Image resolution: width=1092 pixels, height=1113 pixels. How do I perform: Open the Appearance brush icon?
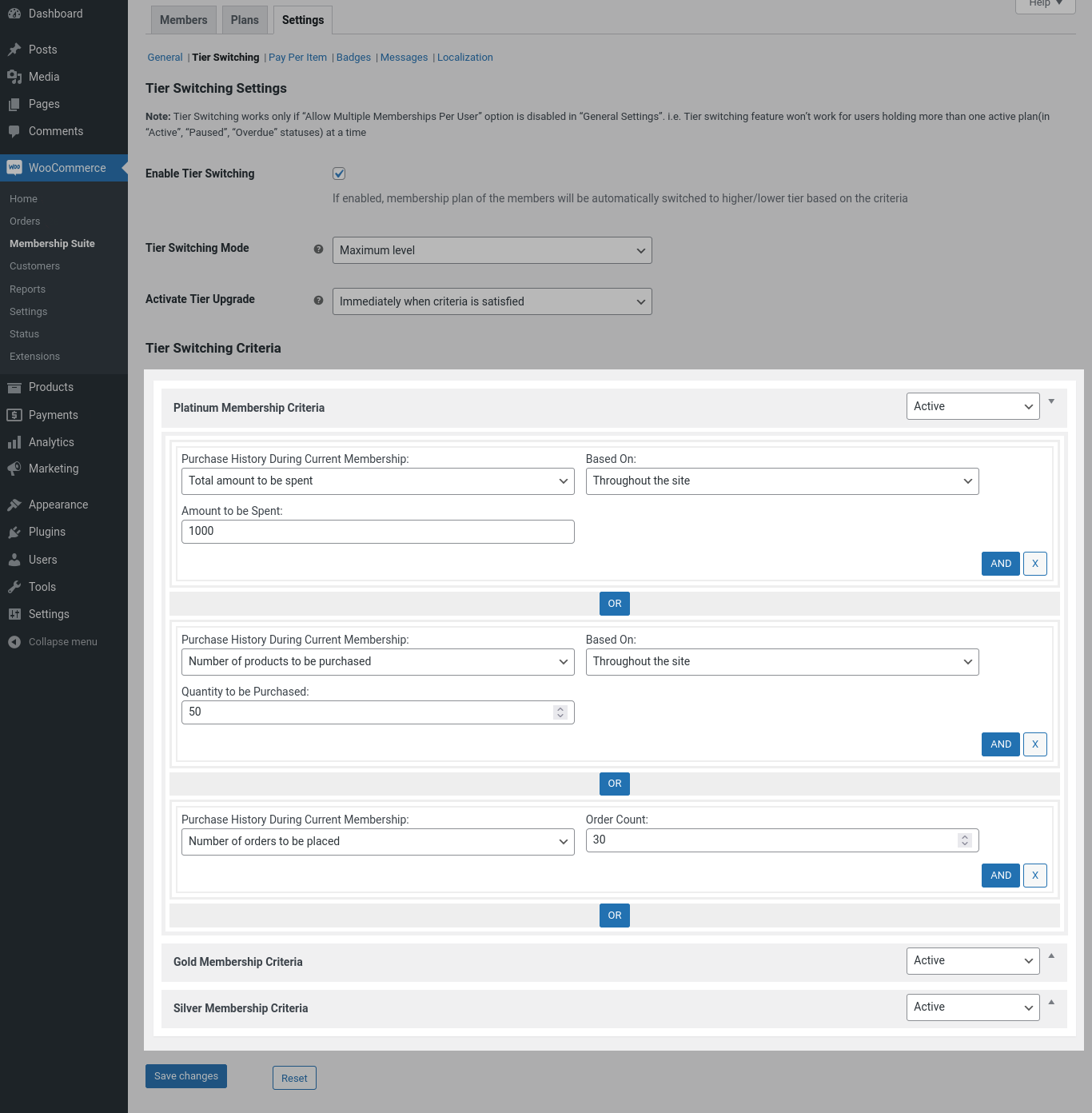pyautogui.click(x=14, y=504)
